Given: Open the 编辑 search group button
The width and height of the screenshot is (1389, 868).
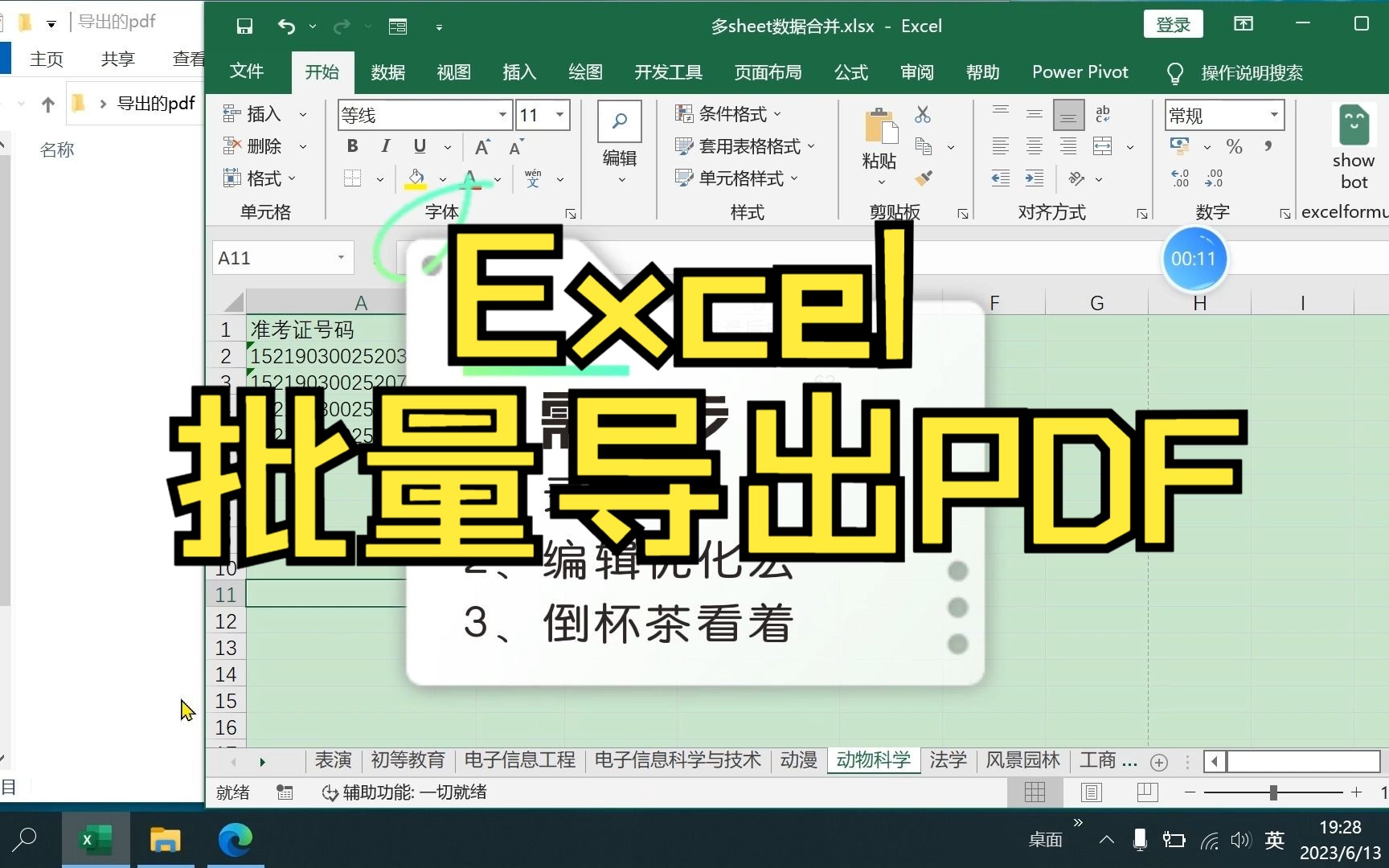Looking at the screenshot, I should (620, 144).
